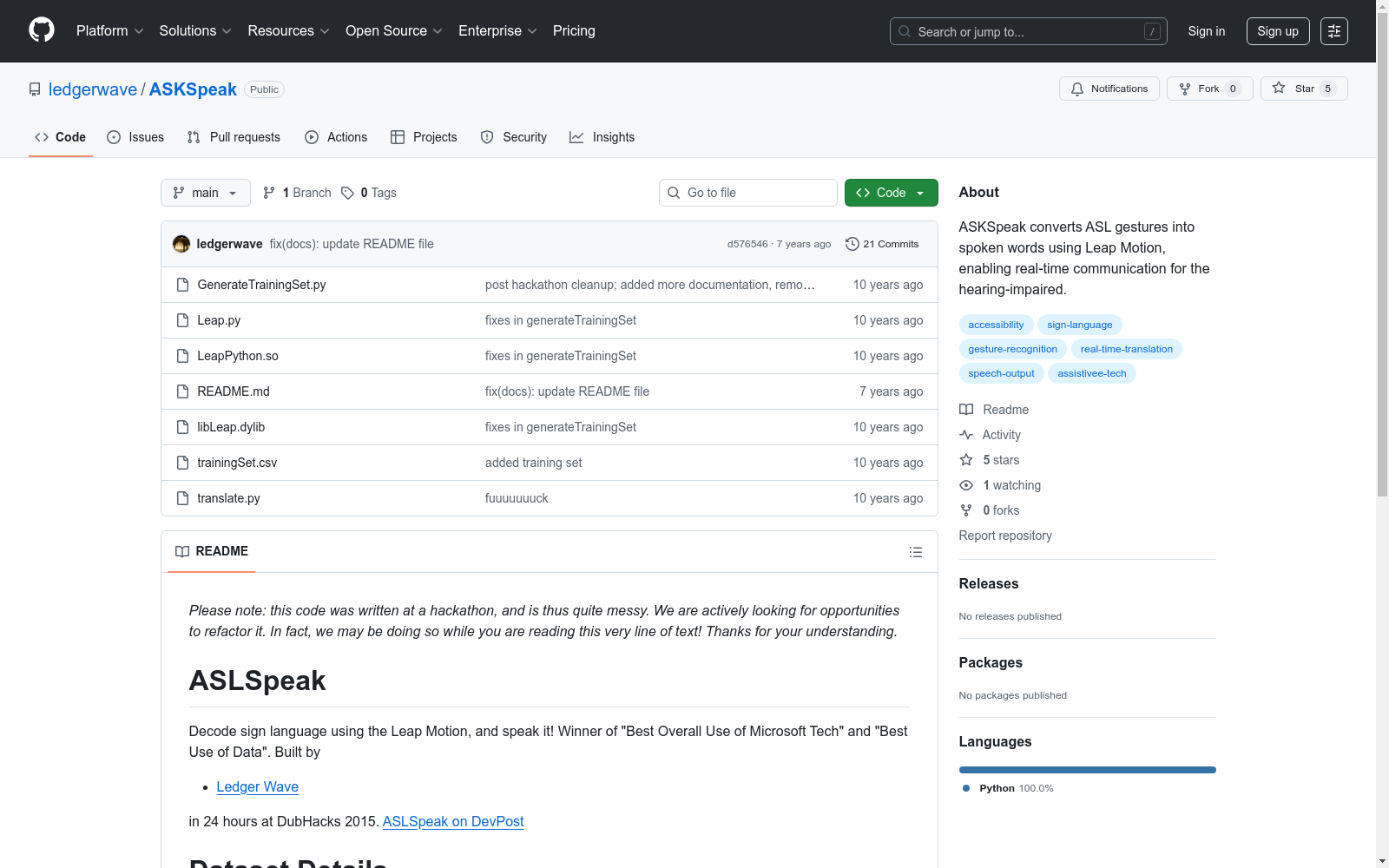Click the ledgerwave avatar in commit row

coord(181,244)
